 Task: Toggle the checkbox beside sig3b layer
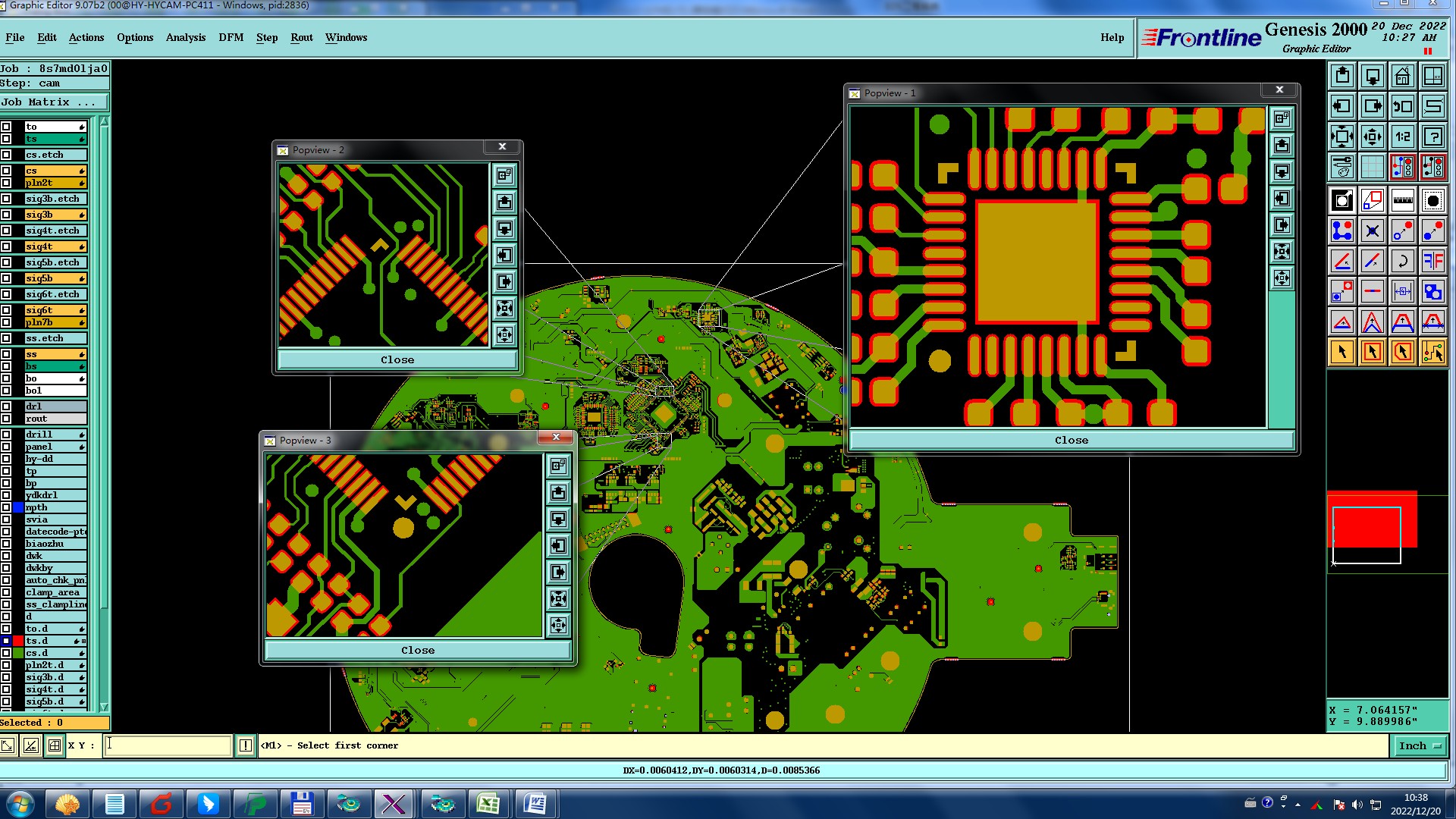[6, 215]
